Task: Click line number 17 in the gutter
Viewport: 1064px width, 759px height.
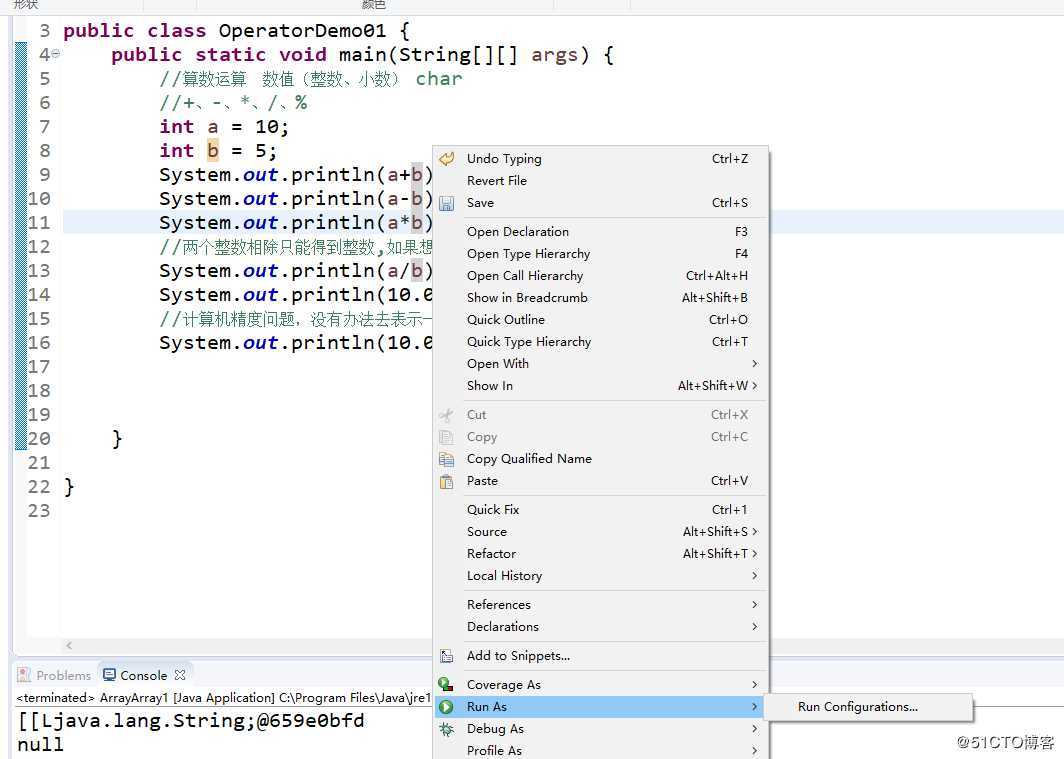Action: 39,367
